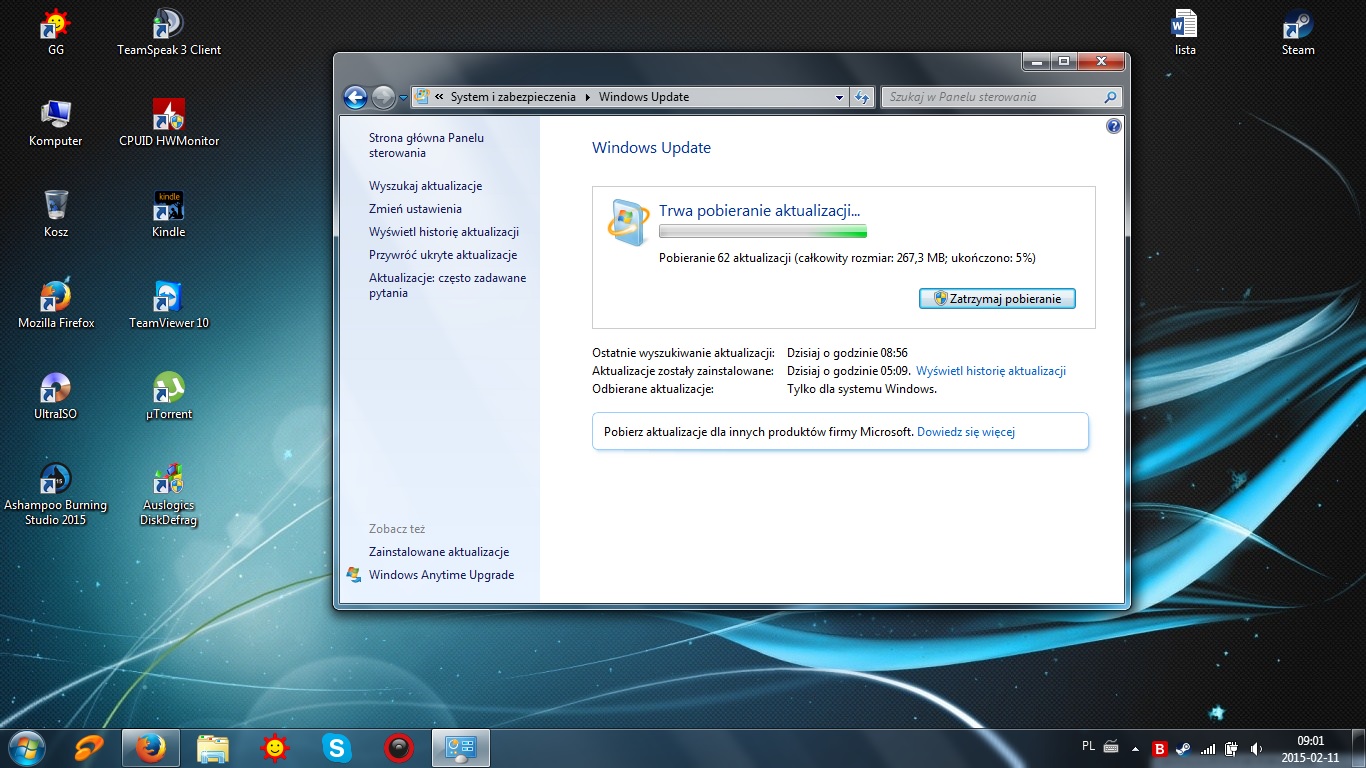Viewport: 1366px width, 768px height.
Task: Click the volume speaker tray icon
Action: (1255, 748)
